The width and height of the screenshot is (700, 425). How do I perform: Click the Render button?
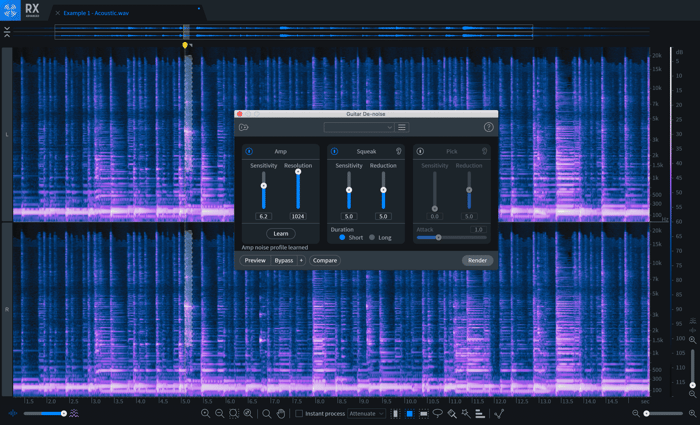477,260
